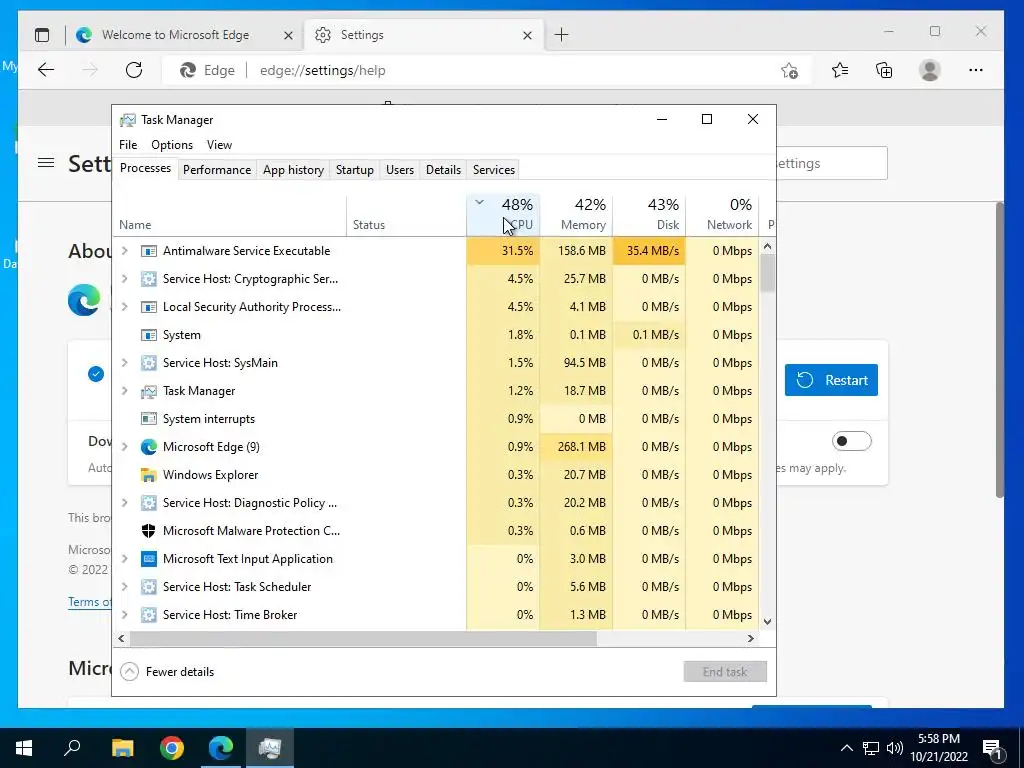Go back using Edge back arrow
The width and height of the screenshot is (1024, 768).
pos(46,70)
